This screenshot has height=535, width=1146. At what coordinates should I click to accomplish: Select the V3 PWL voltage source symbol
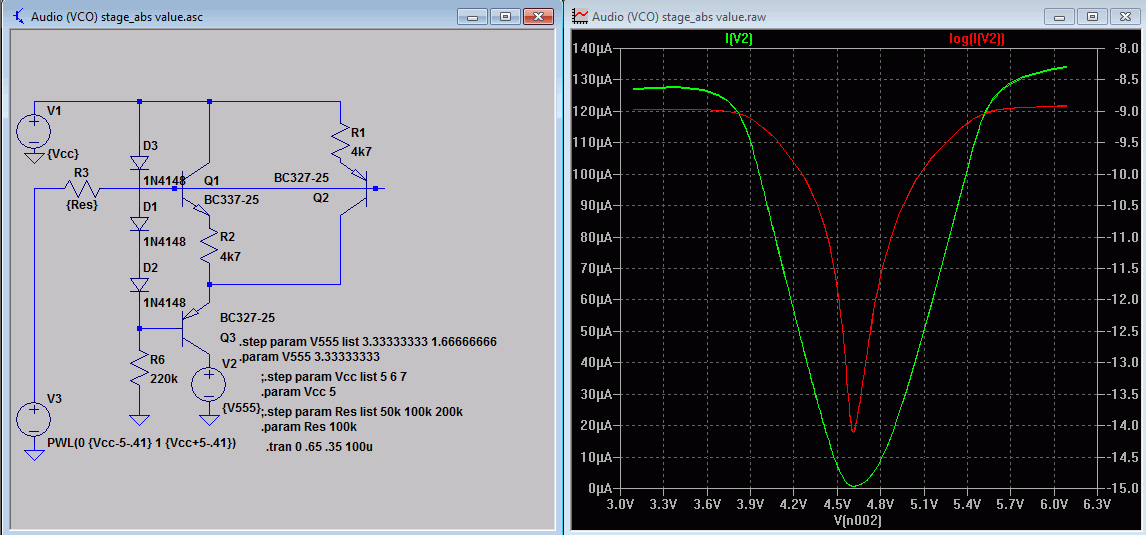click(34, 419)
